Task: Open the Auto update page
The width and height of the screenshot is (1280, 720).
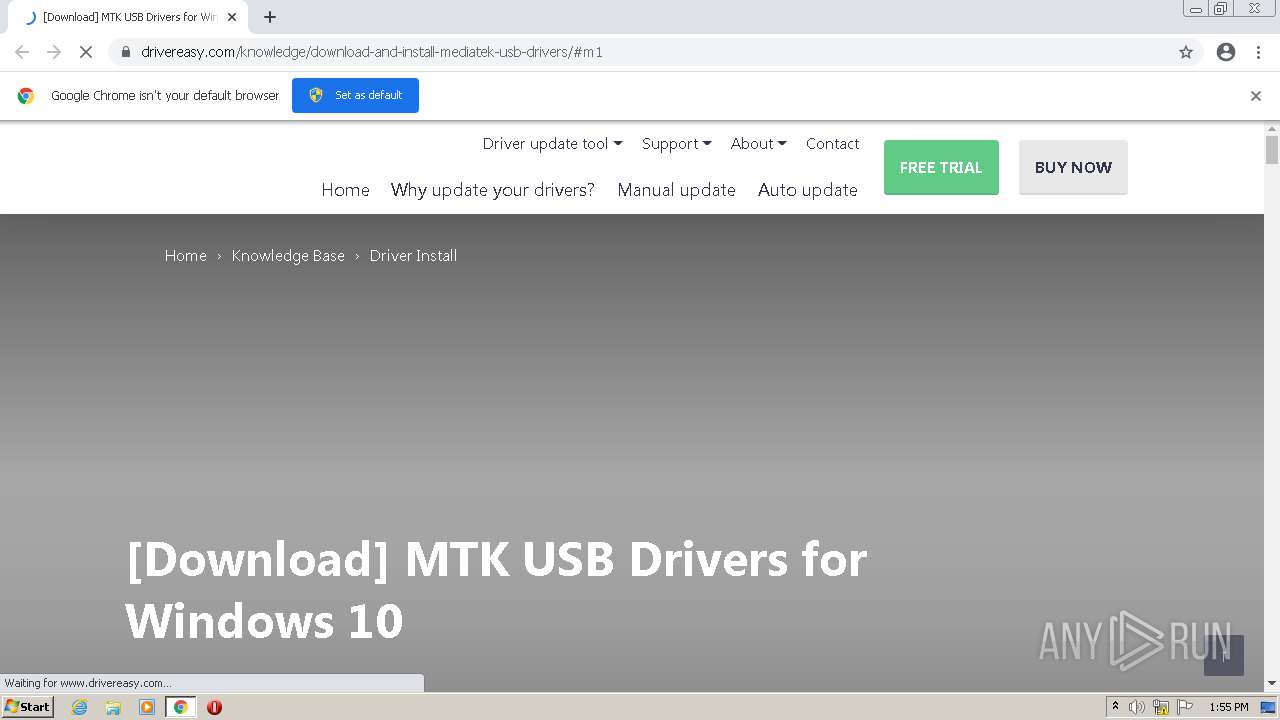Action: (x=807, y=190)
